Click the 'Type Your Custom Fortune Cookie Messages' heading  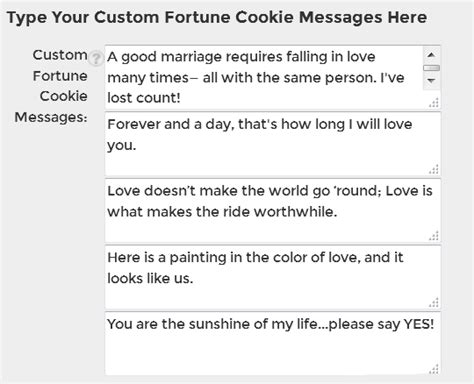(217, 17)
